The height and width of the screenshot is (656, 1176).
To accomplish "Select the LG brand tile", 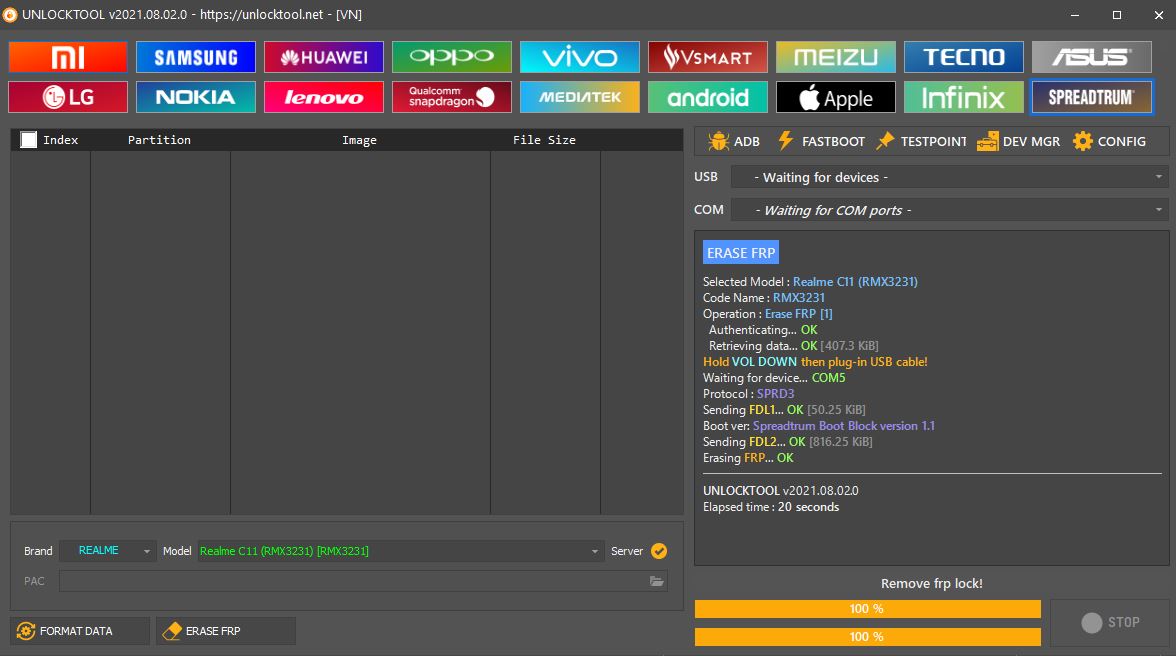I will pos(68,97).
